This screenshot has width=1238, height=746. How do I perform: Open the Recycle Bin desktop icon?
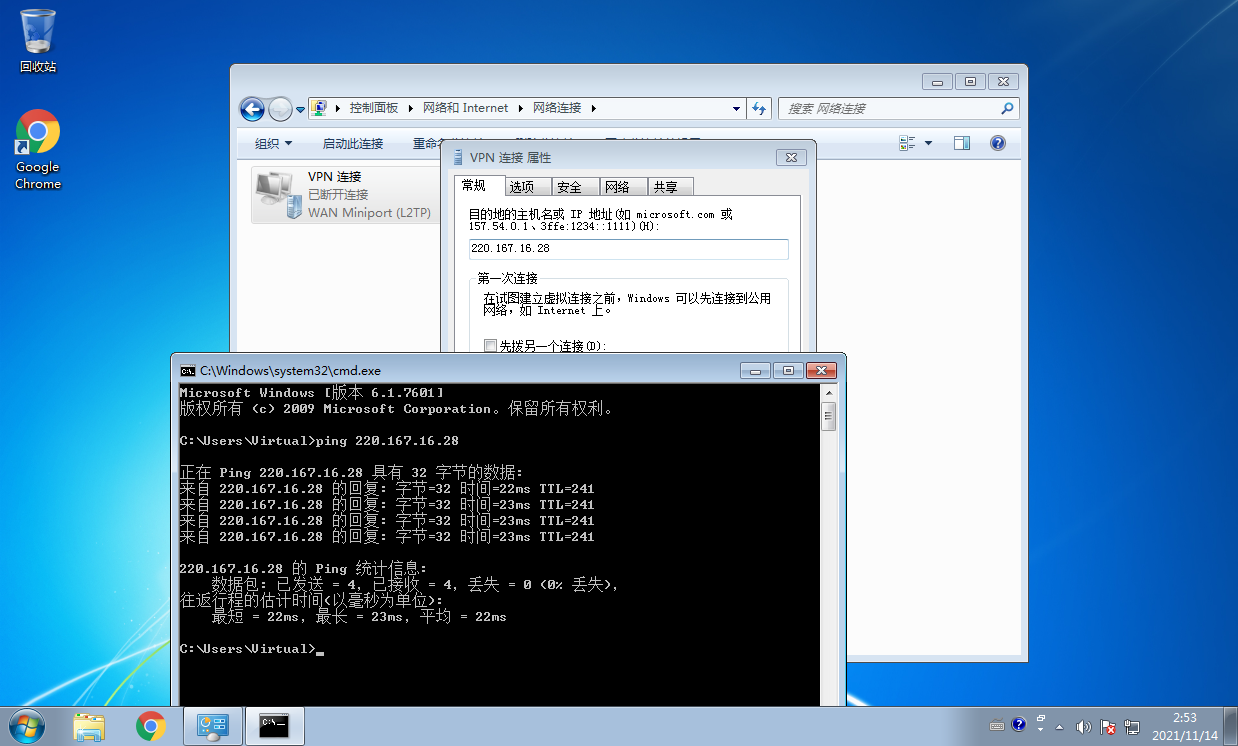click(38, 40)
